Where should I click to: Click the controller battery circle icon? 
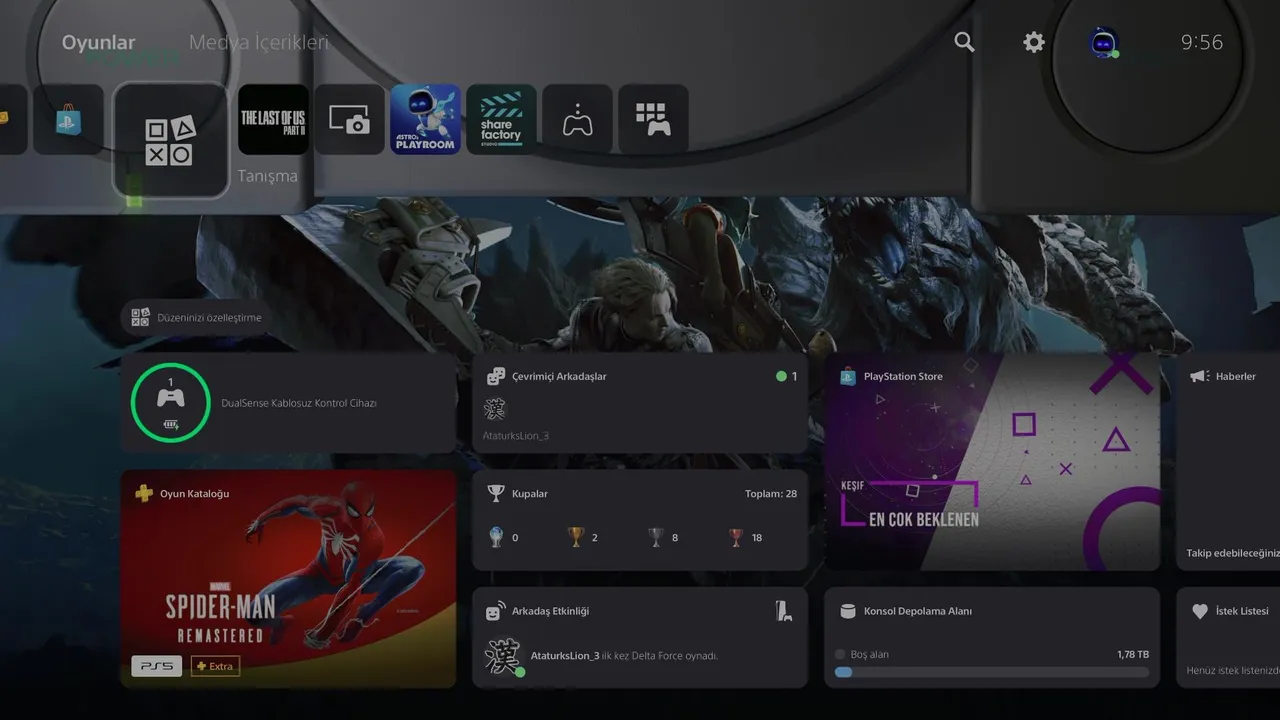171,402
